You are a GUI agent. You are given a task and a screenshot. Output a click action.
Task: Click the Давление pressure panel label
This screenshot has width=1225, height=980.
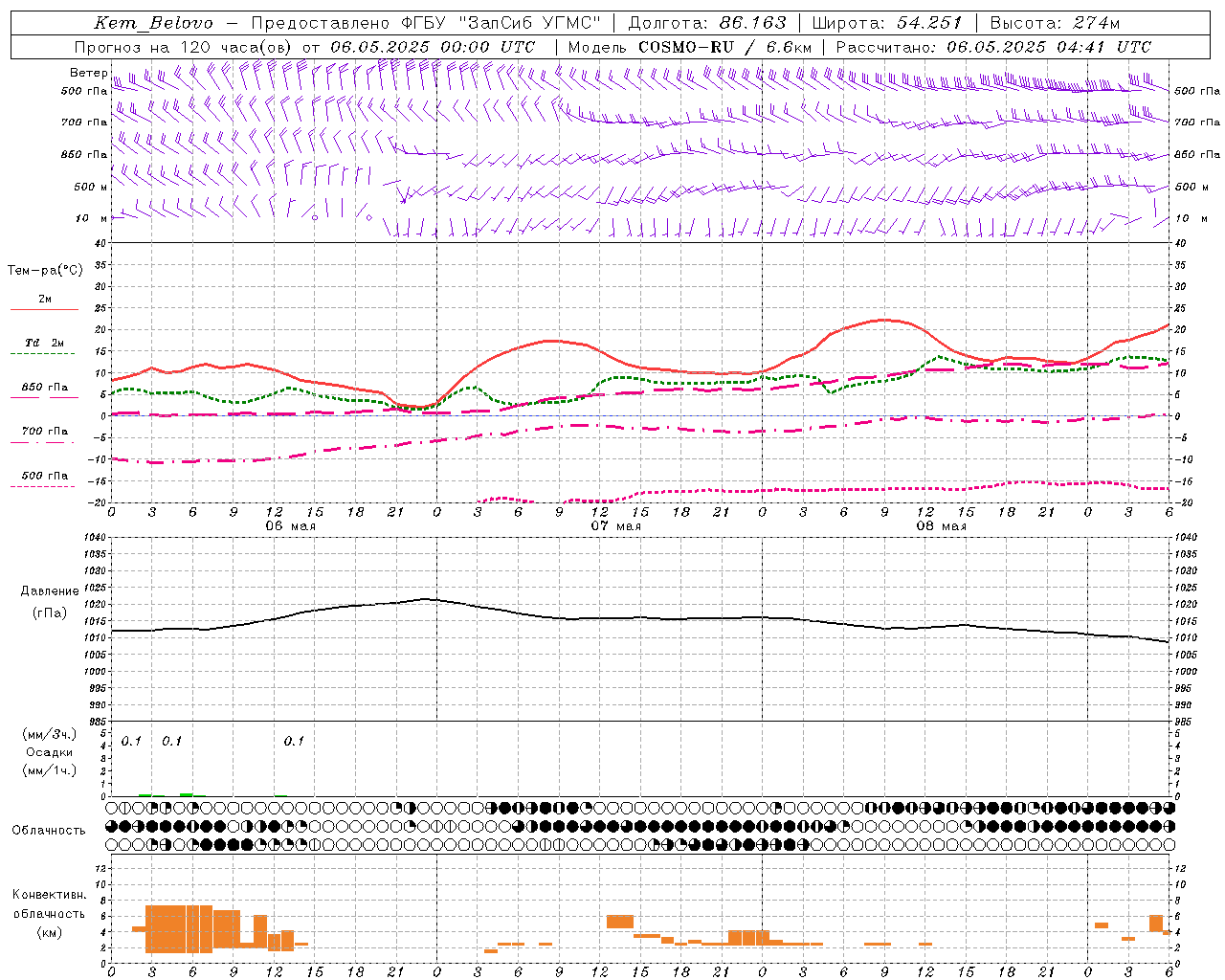tap(50, 591)
